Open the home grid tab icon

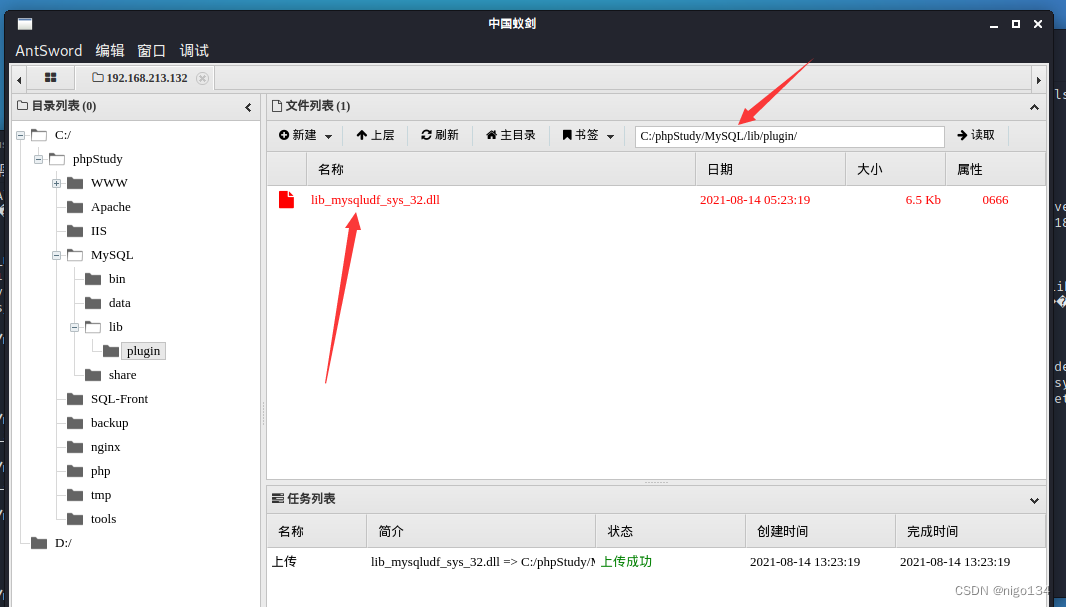50,77
